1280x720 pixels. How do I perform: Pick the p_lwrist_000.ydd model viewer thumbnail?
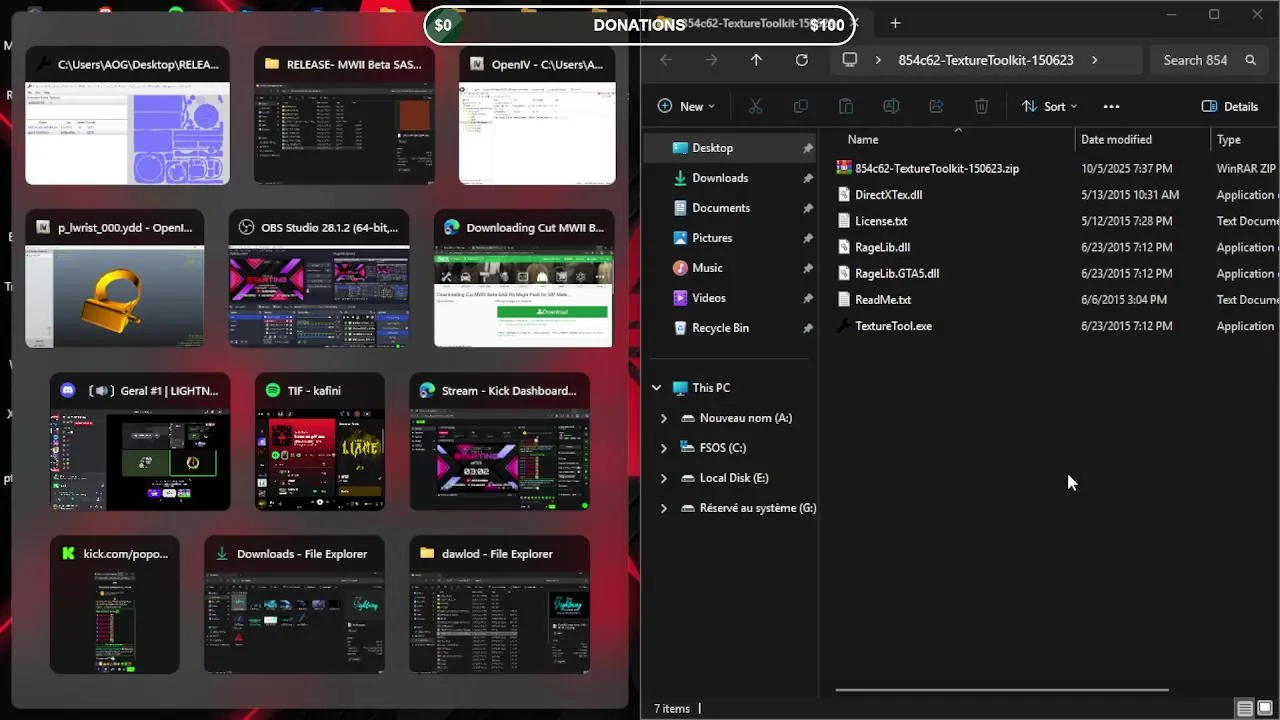(114, 279)
